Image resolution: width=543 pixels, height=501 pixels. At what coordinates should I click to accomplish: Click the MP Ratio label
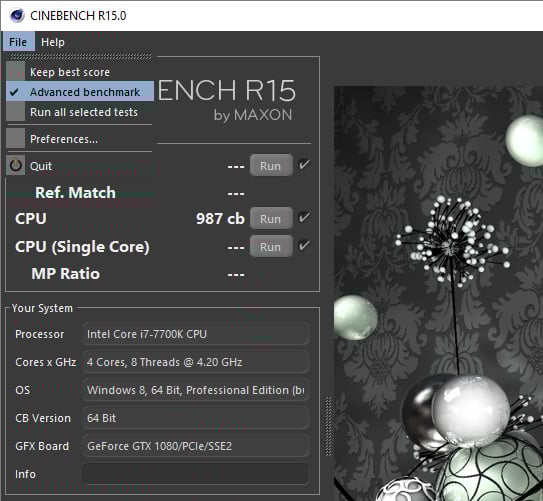[65, 274]
